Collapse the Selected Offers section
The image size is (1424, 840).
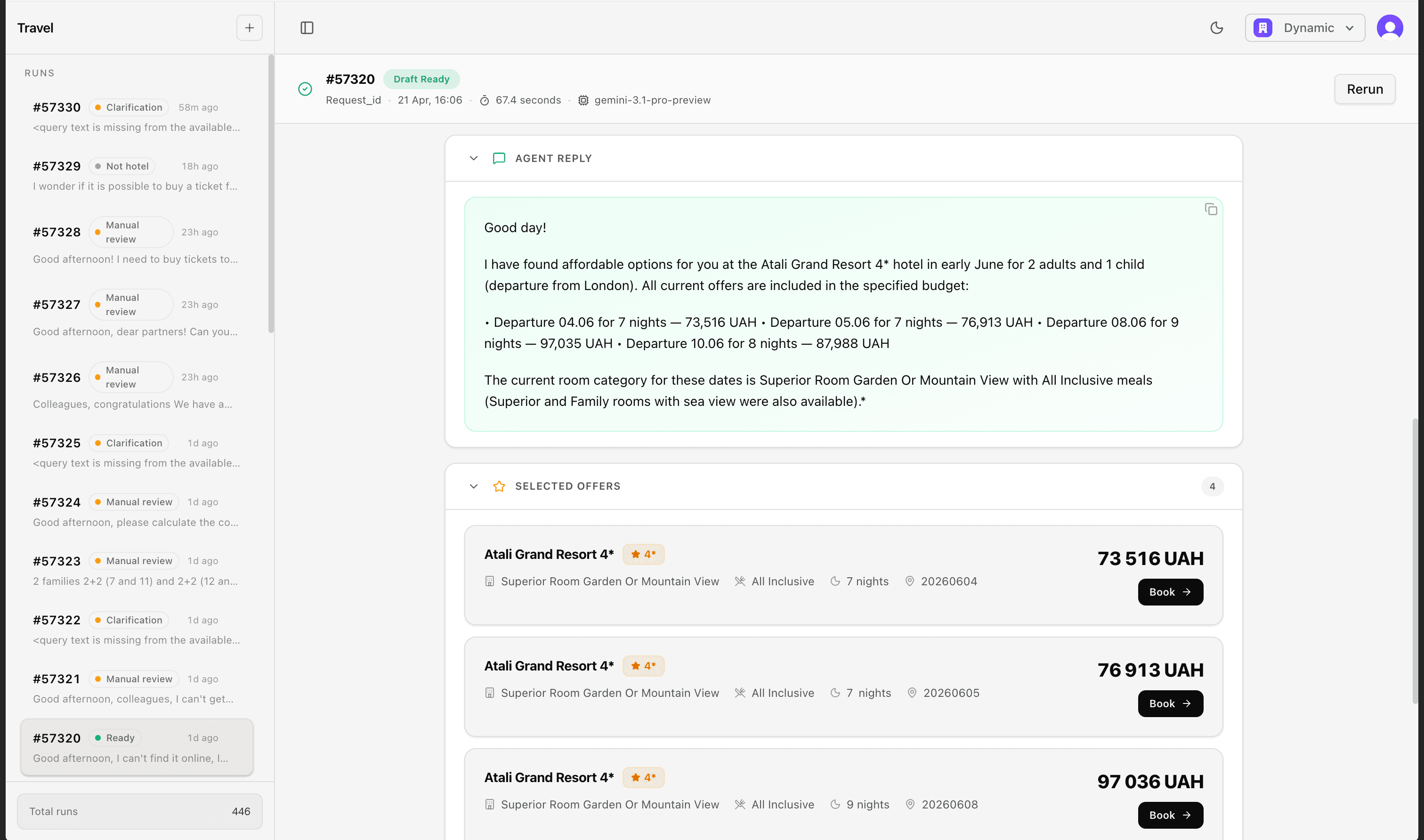point(474,486)
